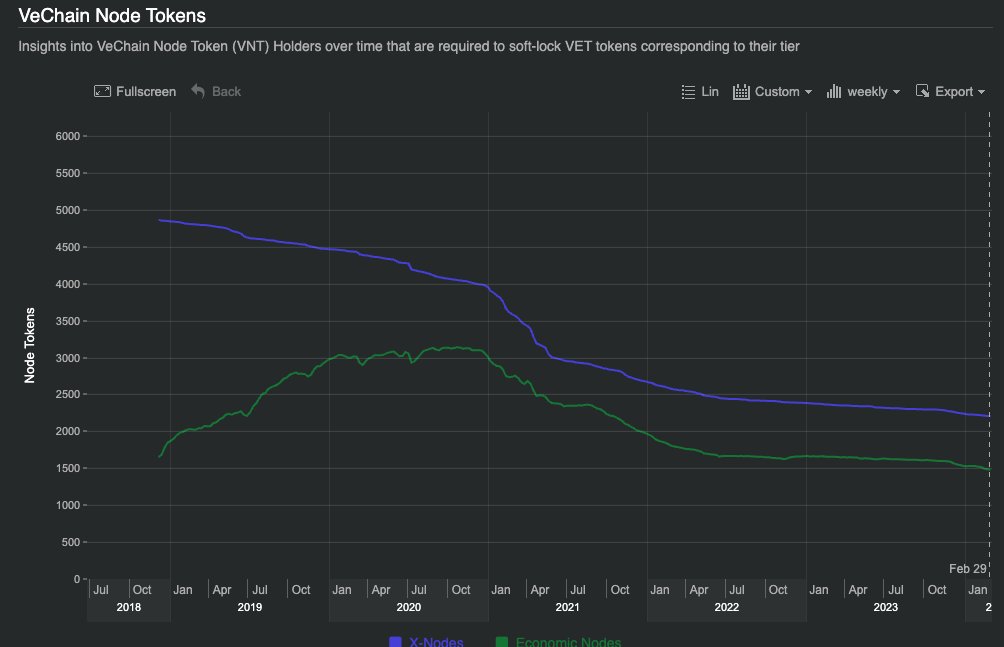Click the 3500 y-axis tick label
This screenshot has height=647, width=1004.
(x=68, y=321)
